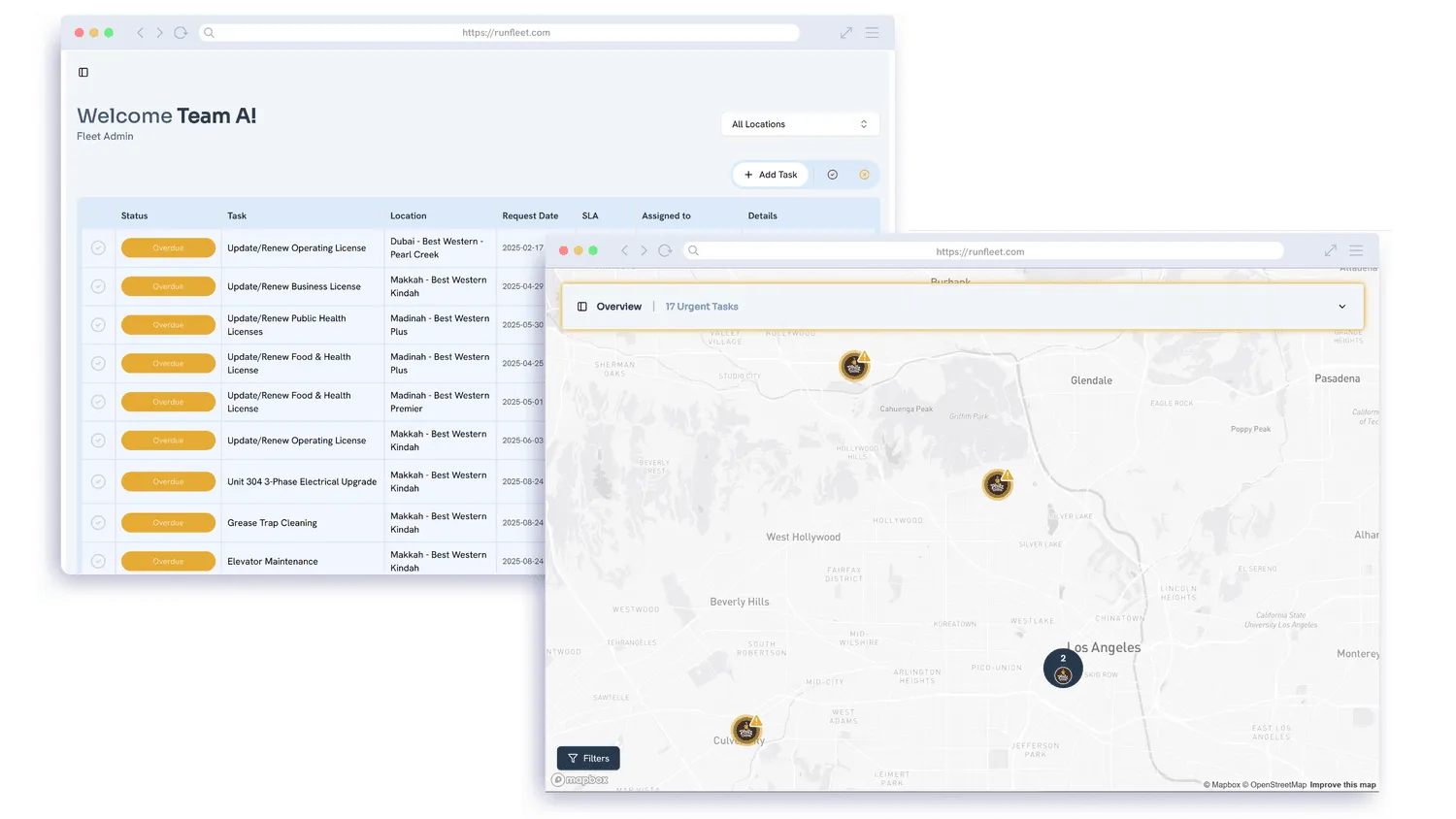The width and height of the screenshot is (1456, 819).
Task: Sort by the Assigned to column header
Action: click(x=666, y=216)
